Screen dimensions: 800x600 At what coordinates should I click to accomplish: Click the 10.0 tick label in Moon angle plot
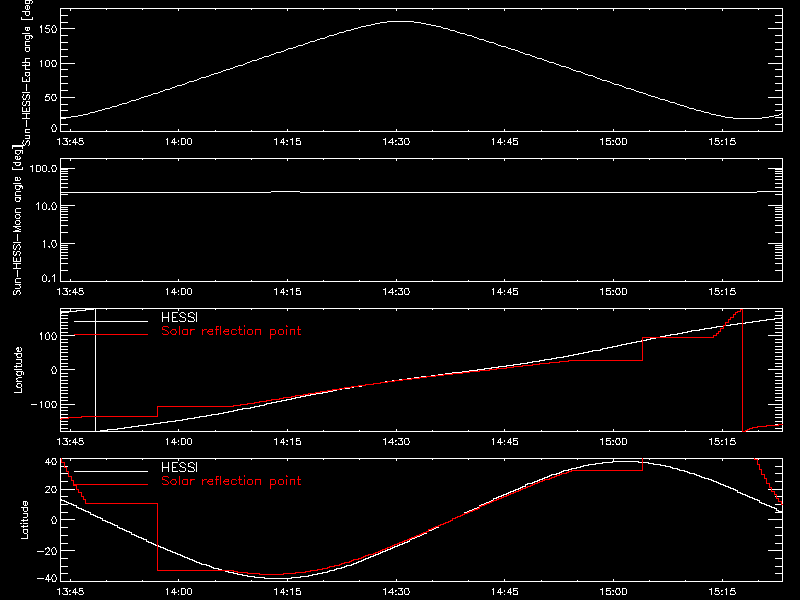(x=46, y=206)
